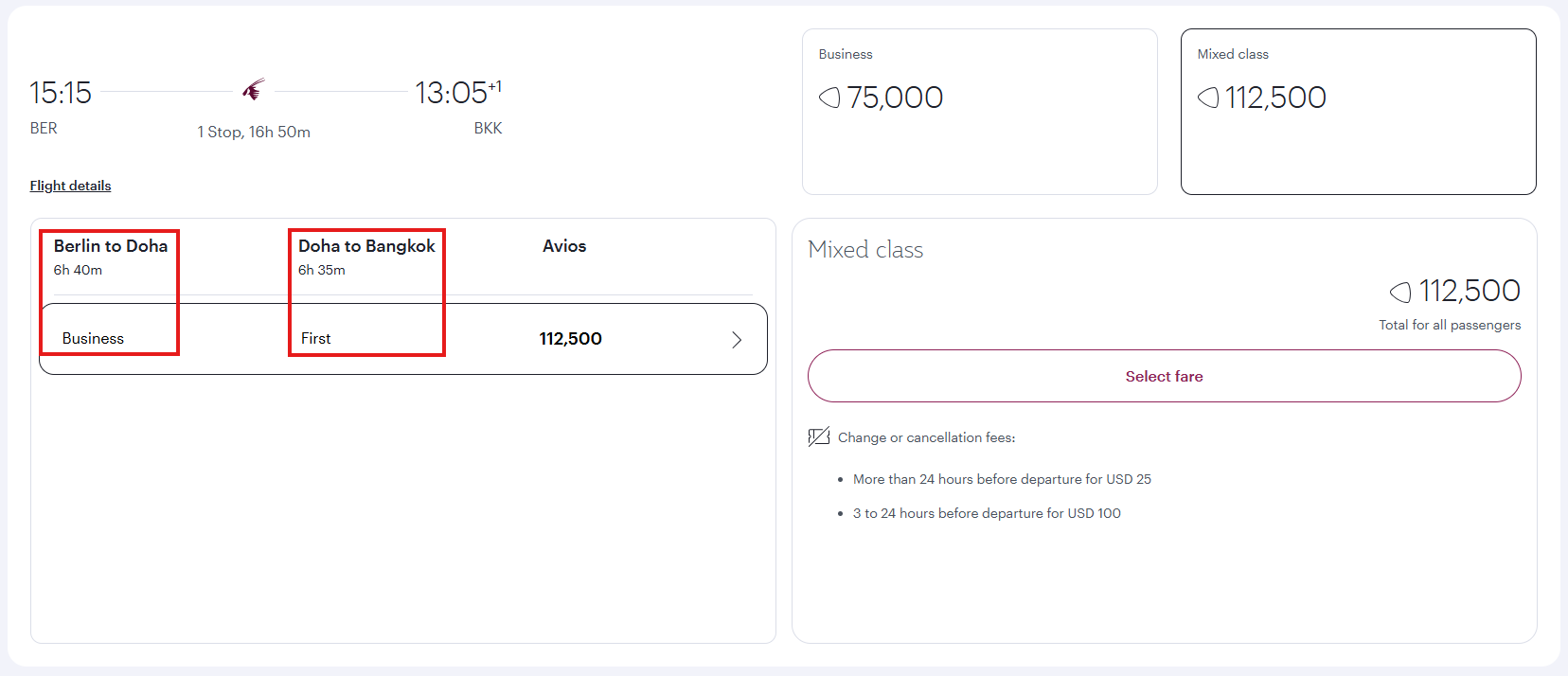Viewport: 1568px width, 676px height.
Task: Click the bold 112,500 Avios amount in the fare row
Action: pos(570,339)
